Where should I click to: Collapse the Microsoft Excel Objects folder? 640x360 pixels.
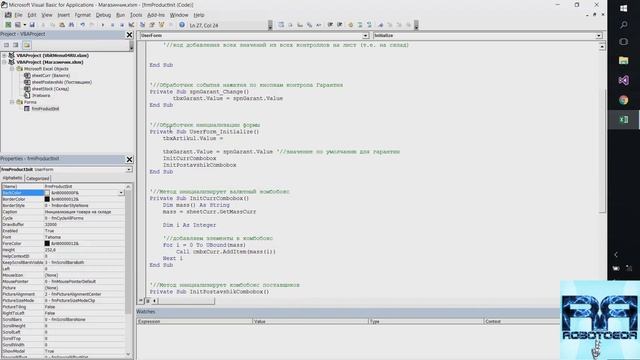12,69
